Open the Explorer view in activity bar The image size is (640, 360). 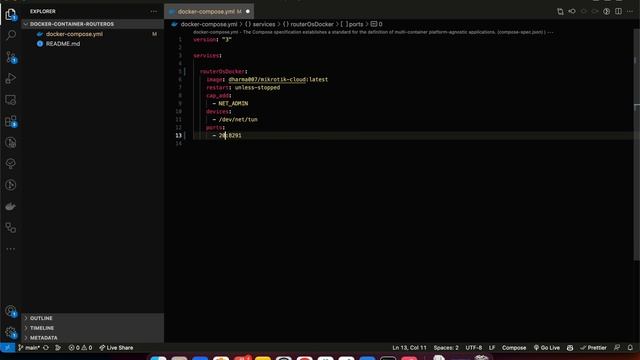tap(11, 15)
